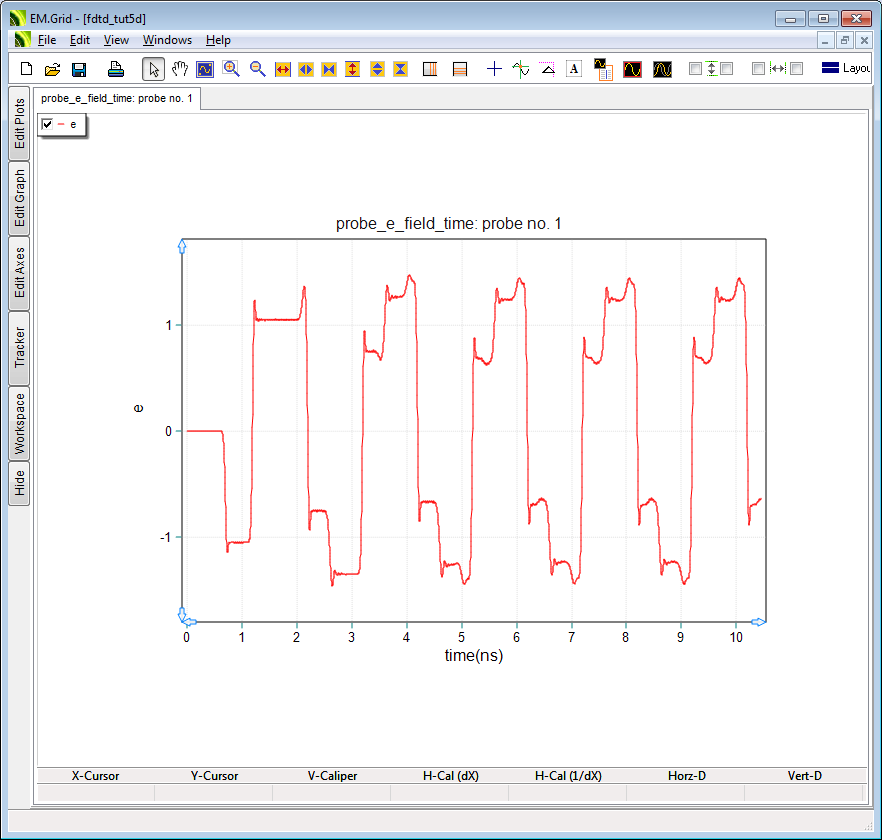Viewport: 882px width, 840px height.
Task: Click the top y-axis range arrow handle
Action: [182, 245]
